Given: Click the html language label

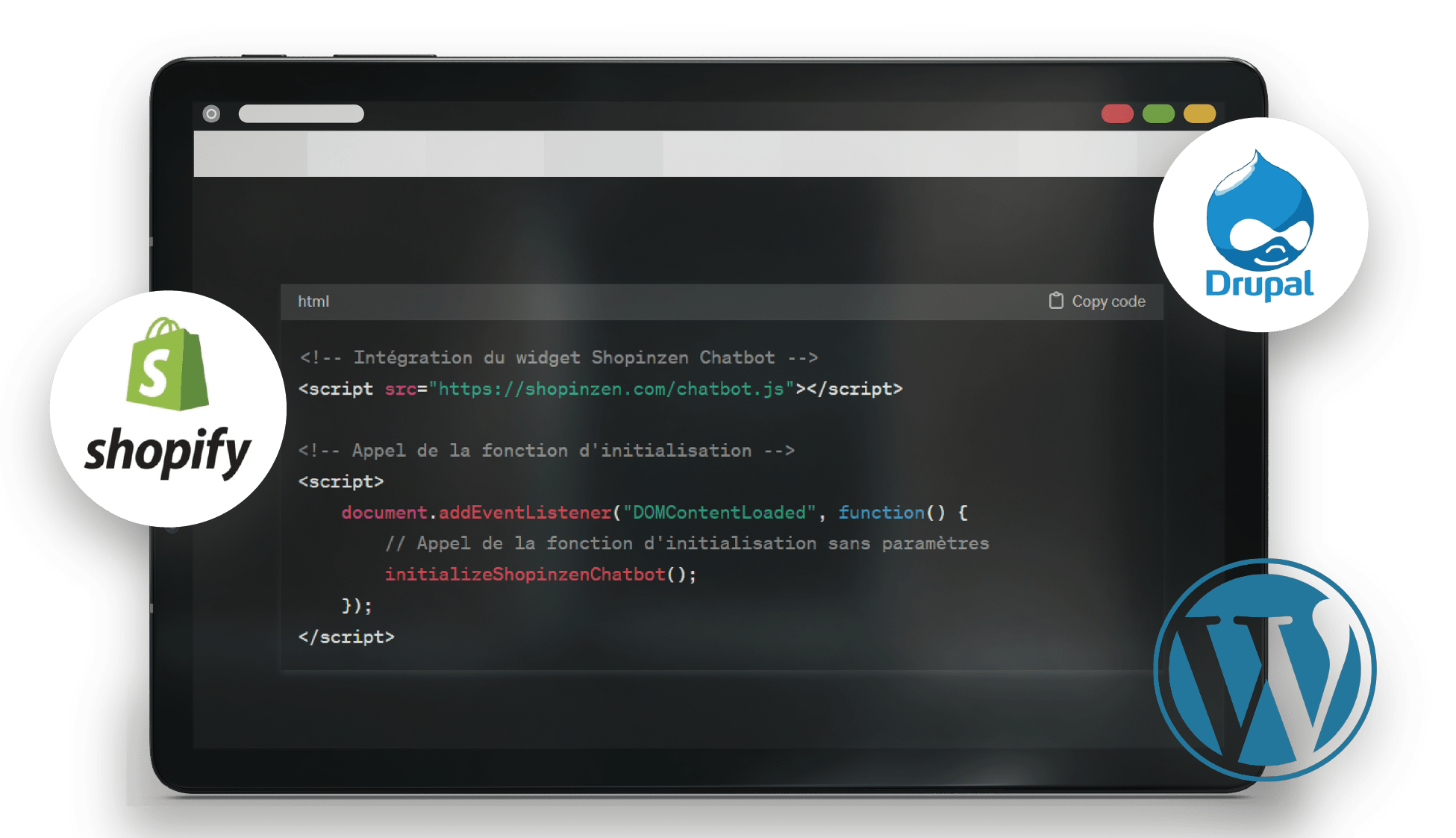Looking at the screenshot, I should [x=313, y=301].
